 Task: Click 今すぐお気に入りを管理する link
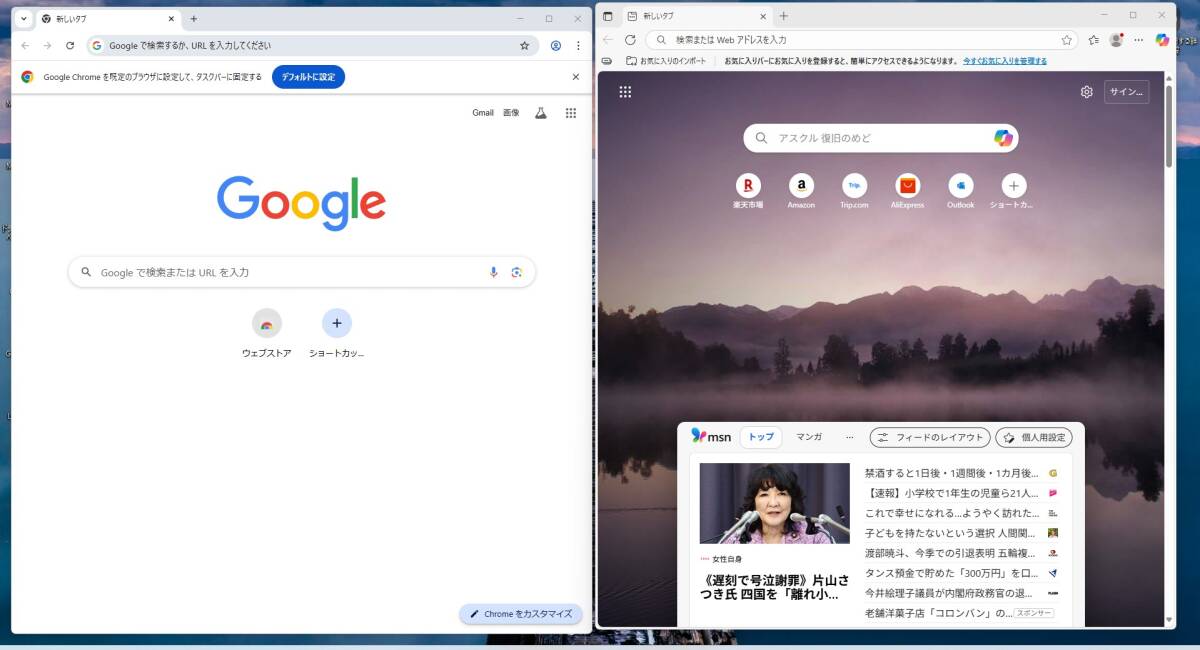point(1005,61)
